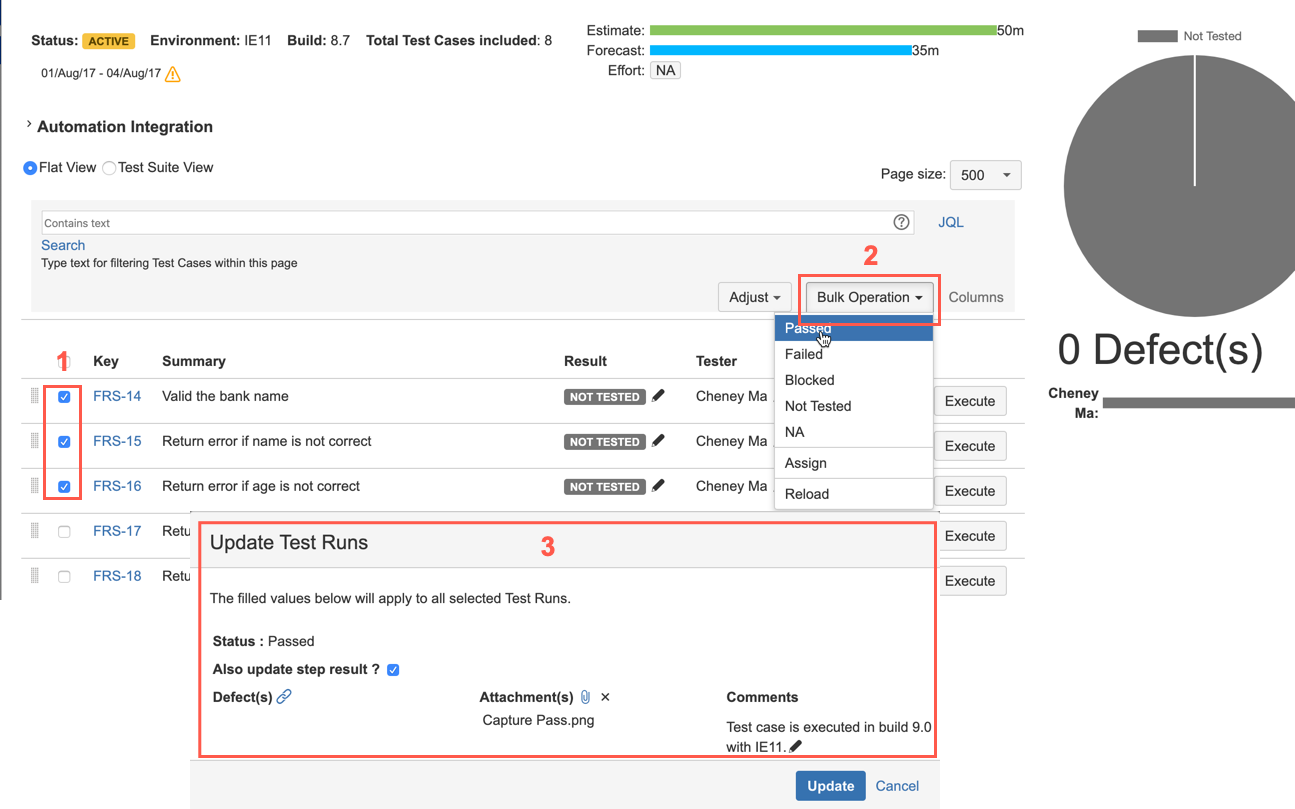Click the ACTIVE status badge
Image resolution: width=1295 pixels, height=809 pixels.
coord(108,41)
